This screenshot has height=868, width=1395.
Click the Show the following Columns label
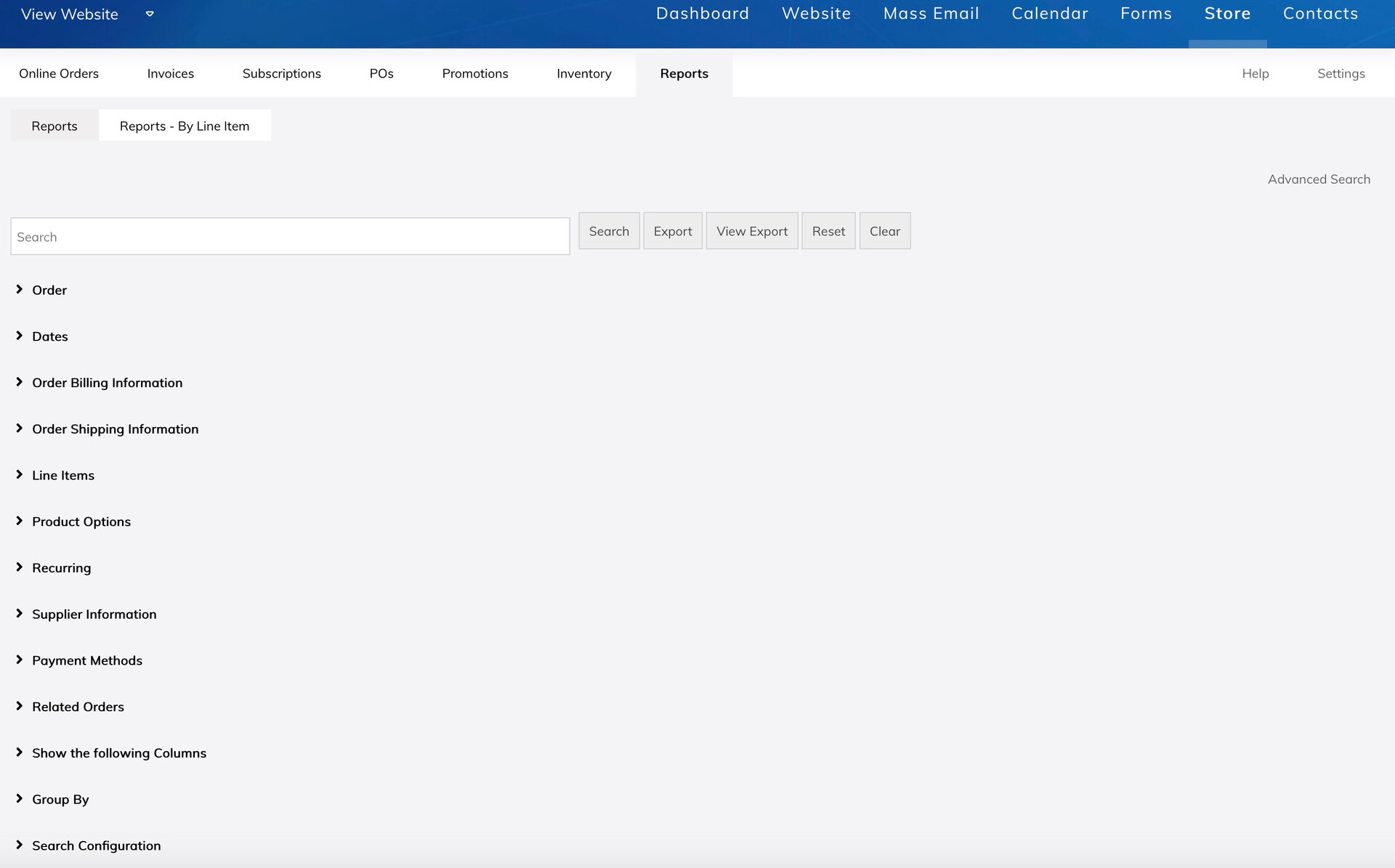click(x=119, y=753)
